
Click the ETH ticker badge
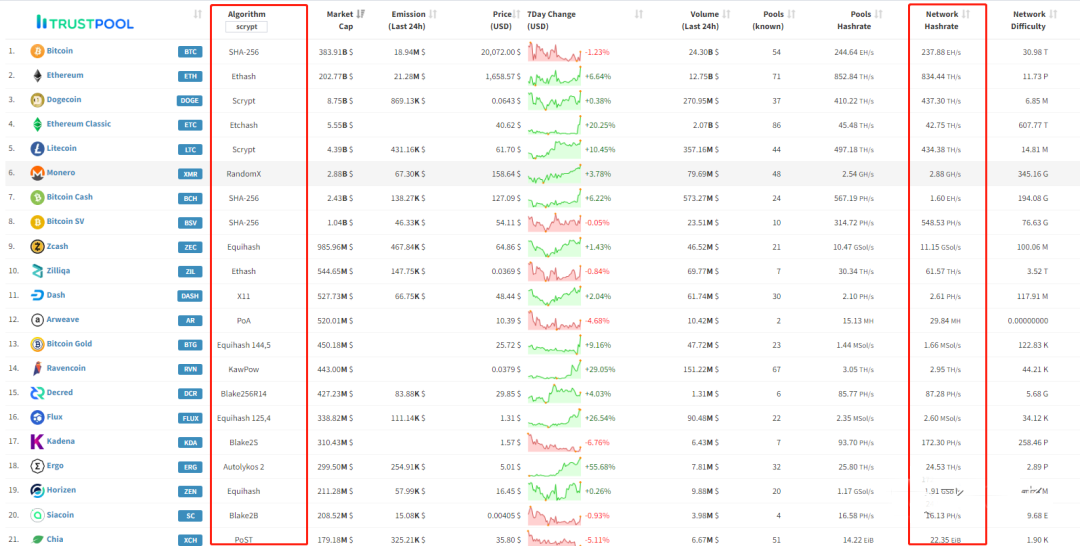(x=191, y=76)
